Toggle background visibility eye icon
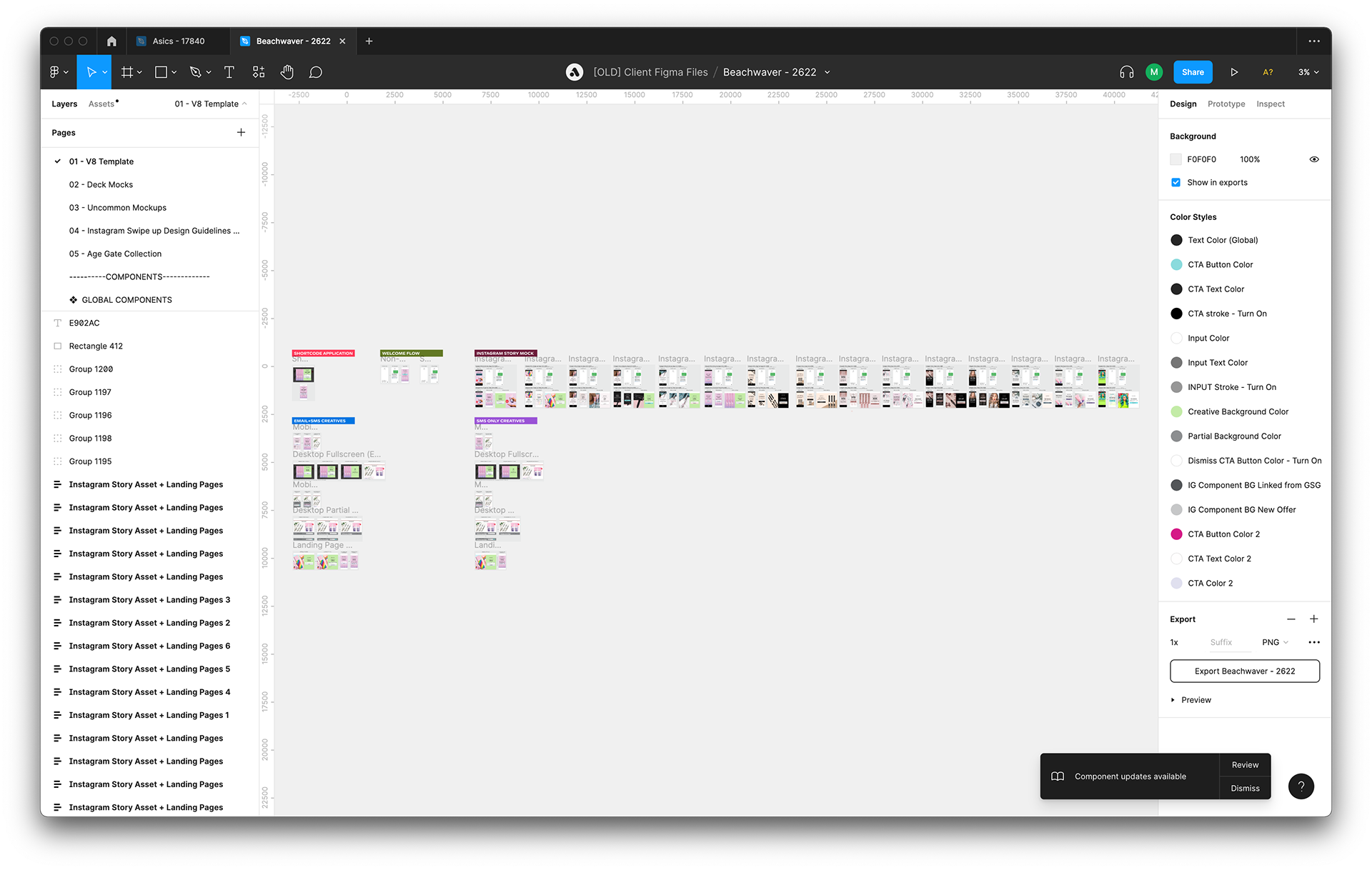1372x870 pixels. [1313, 159]
